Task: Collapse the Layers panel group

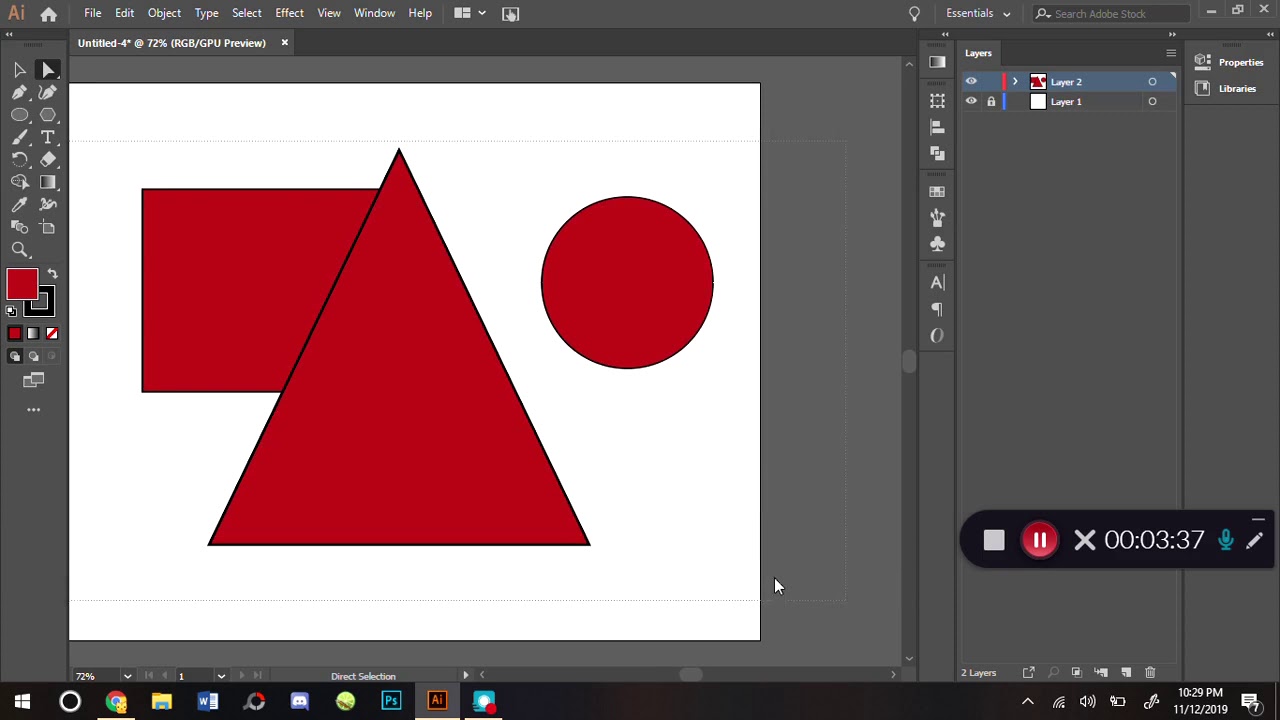Action: coord(1171,34)
